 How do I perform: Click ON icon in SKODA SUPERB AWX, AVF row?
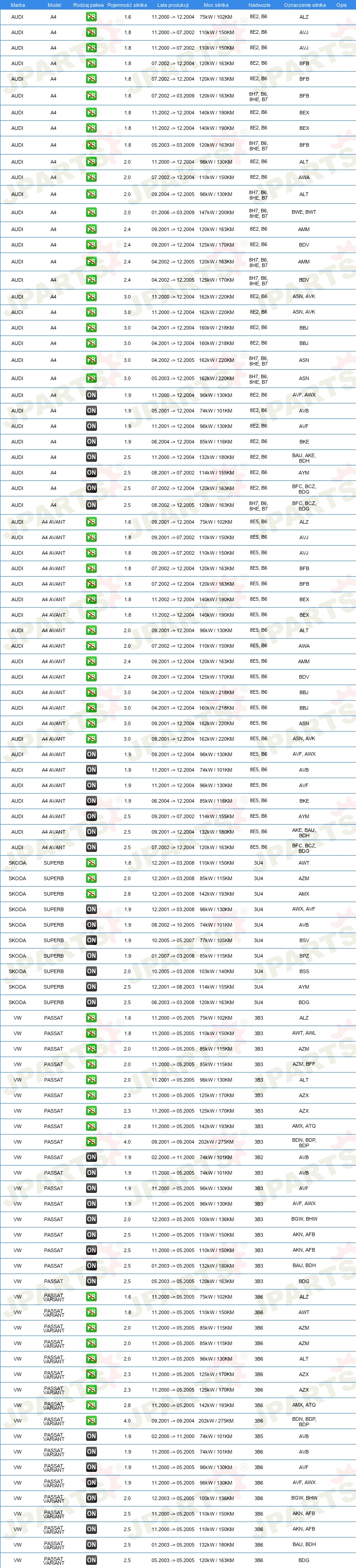91,909
